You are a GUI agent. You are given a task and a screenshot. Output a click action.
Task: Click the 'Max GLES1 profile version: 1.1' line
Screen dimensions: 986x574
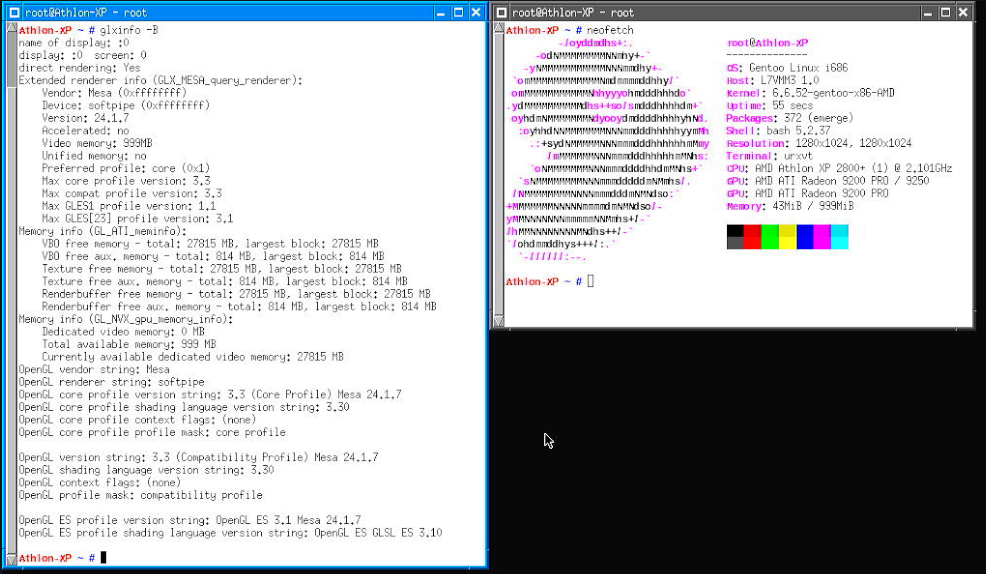pyautogui.click(x=129, y=206)
